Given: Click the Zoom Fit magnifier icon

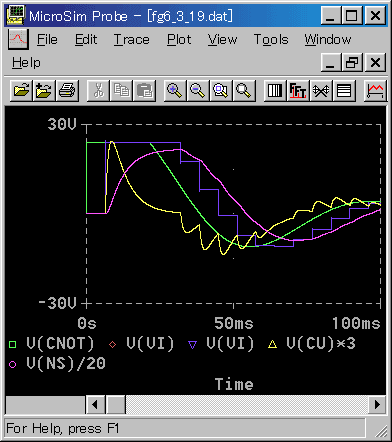Looking at the screenshot, I should pyautogui.click(x=244, y=91).
